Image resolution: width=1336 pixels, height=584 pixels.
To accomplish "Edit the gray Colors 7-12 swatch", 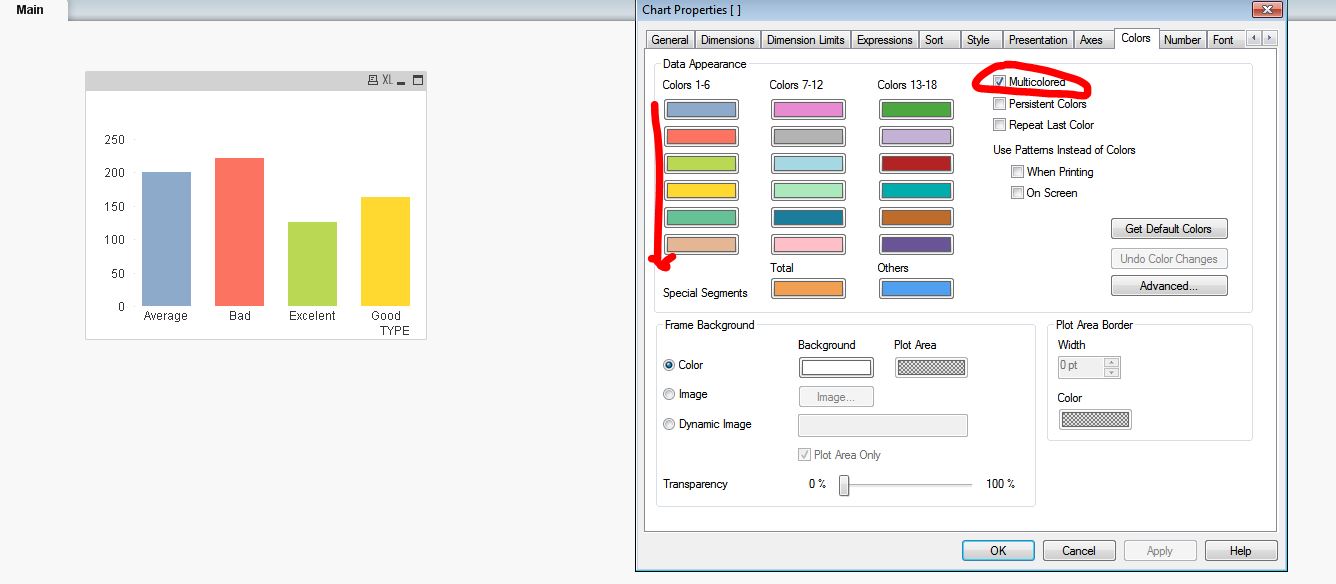I will [x=808, y=137].
